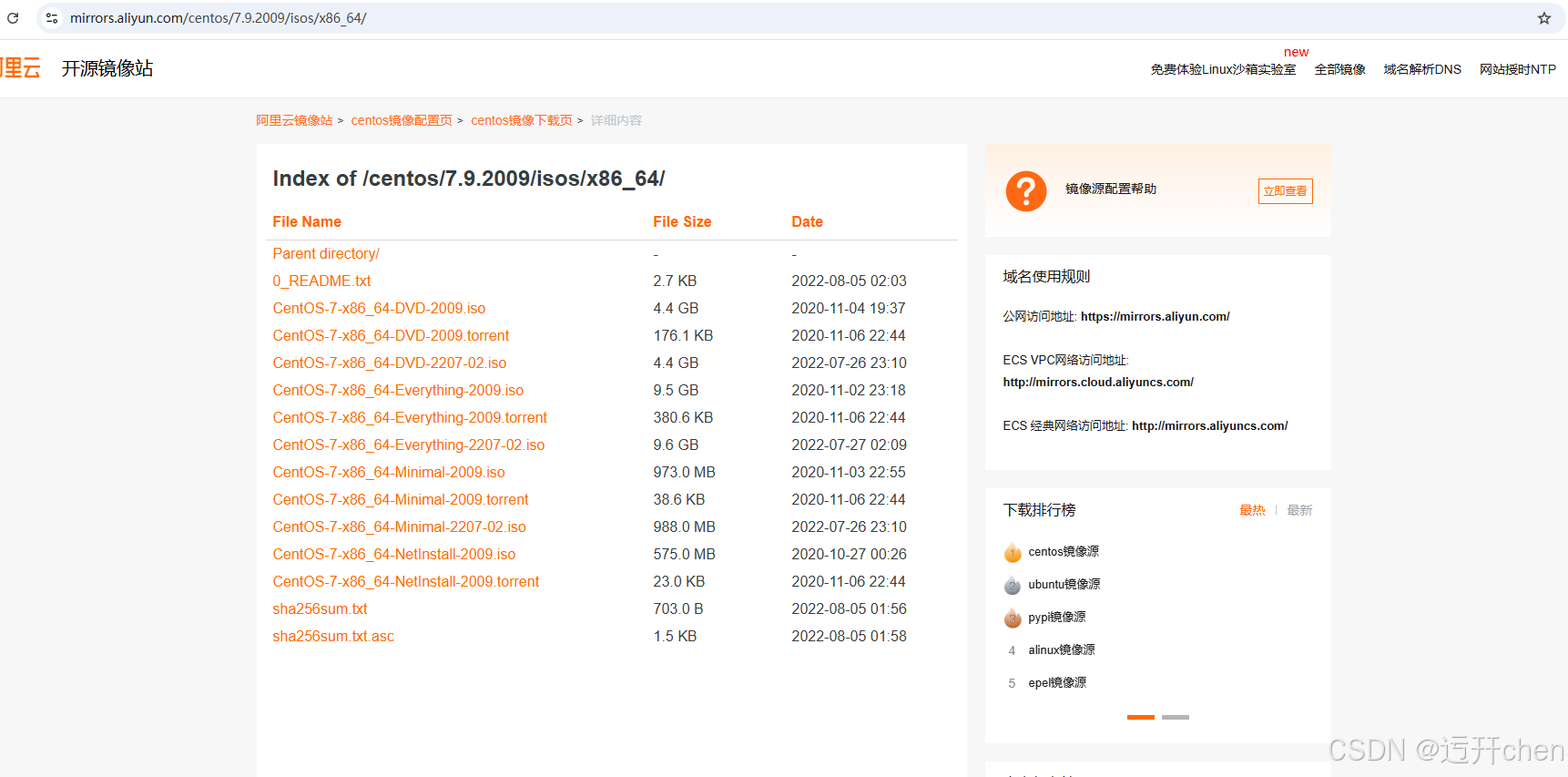Open ubuntu镜像源 in ranking list
Image resolution: width=1568 pixels, height=777 pixels.
tap(1064, 585)
